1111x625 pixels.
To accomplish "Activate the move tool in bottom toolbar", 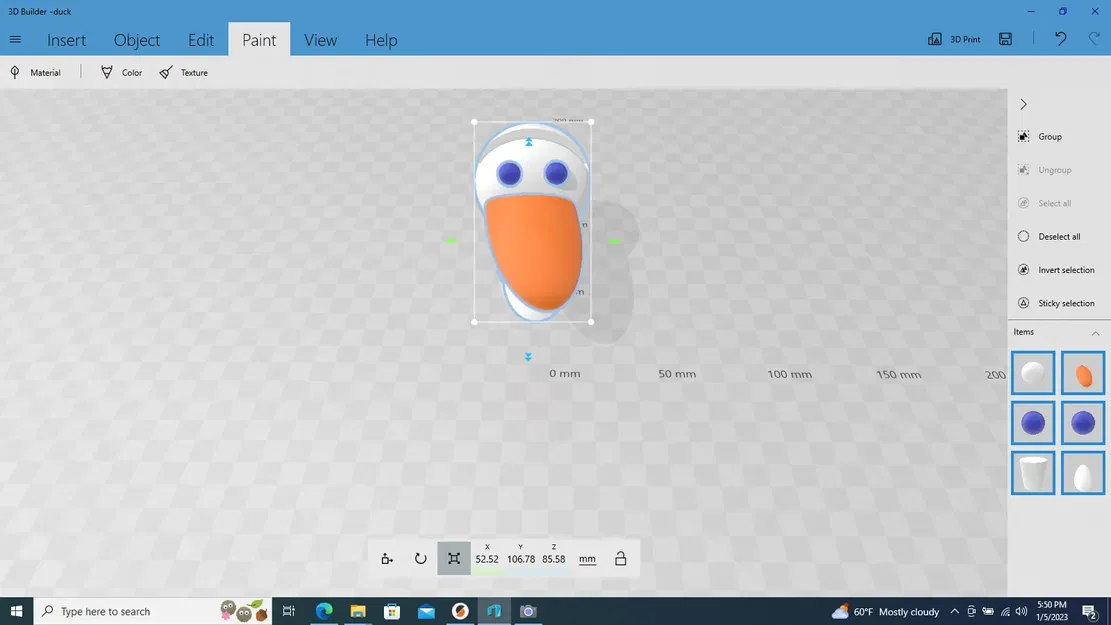I will coord(387,558).
